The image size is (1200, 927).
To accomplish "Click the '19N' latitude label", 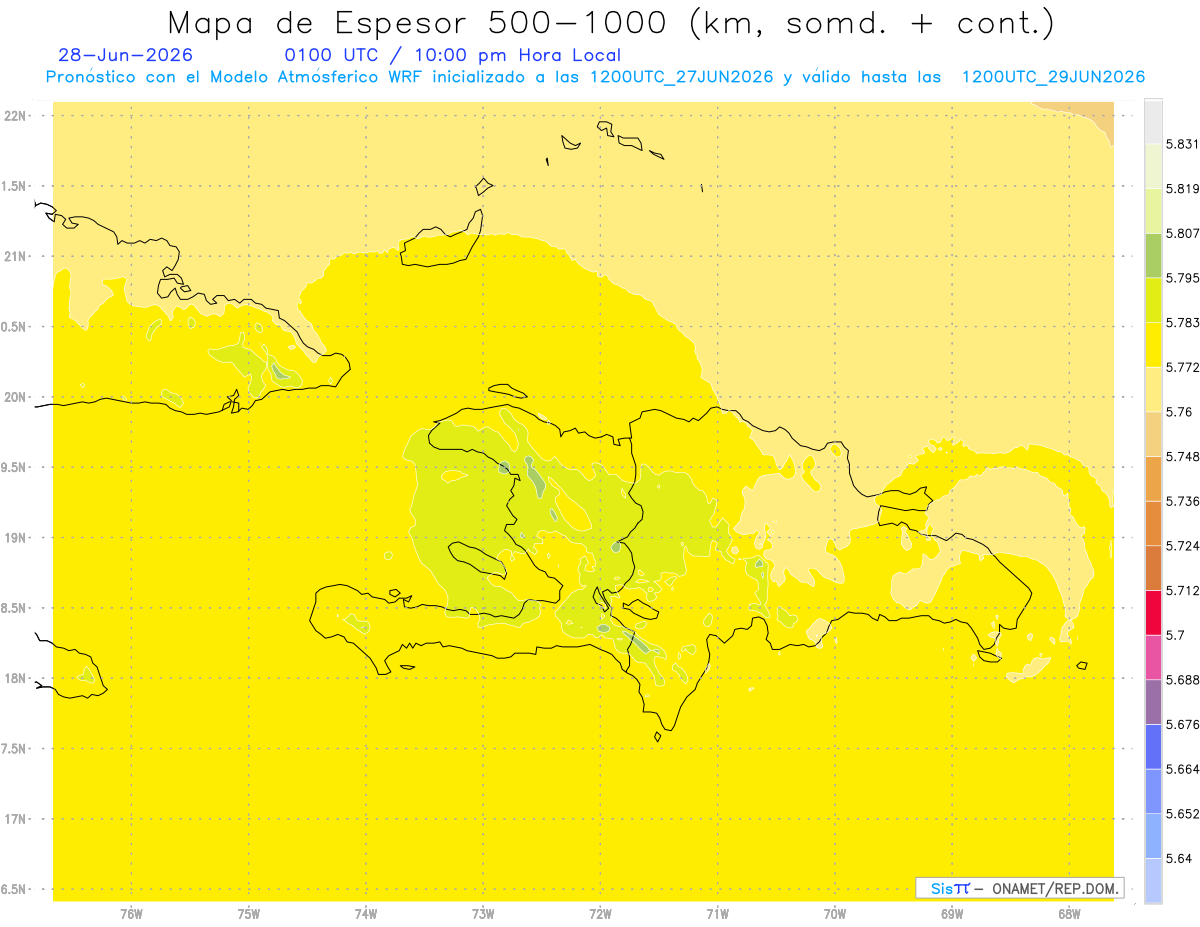I will point(17,538).
